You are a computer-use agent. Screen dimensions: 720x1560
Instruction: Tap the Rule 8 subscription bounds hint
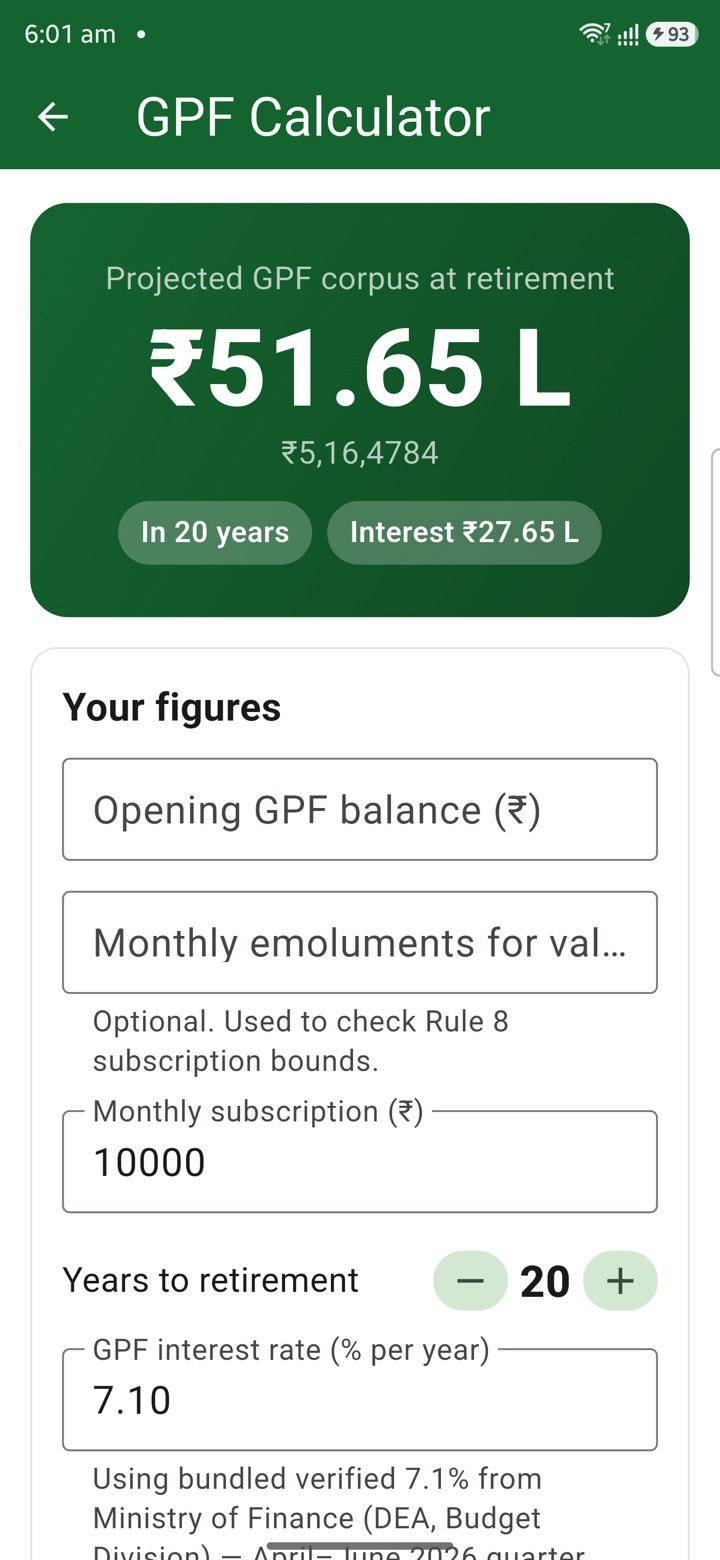(301, 1041)
